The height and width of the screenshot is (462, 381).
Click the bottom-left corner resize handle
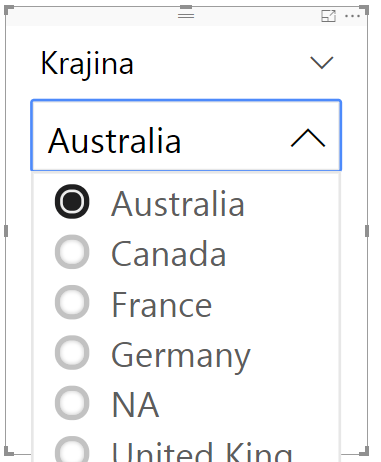click(x=9, y=451)
